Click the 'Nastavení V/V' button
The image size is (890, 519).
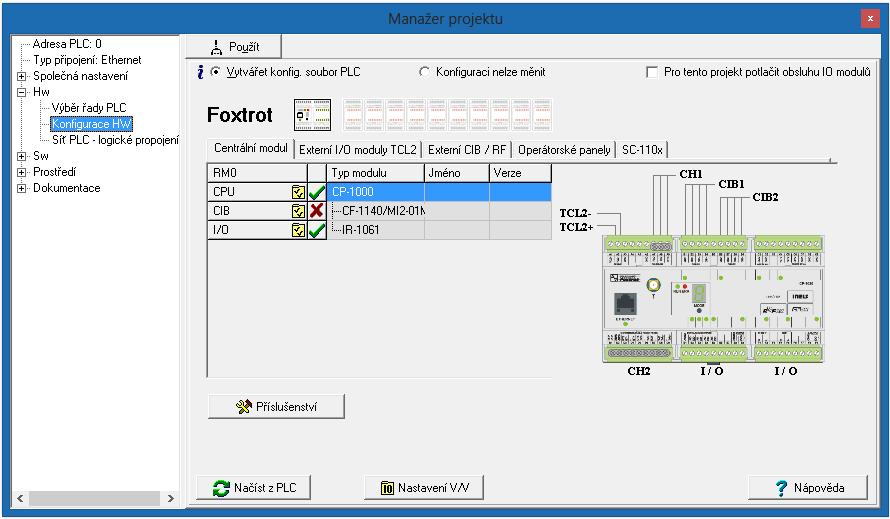pos(423,487)
